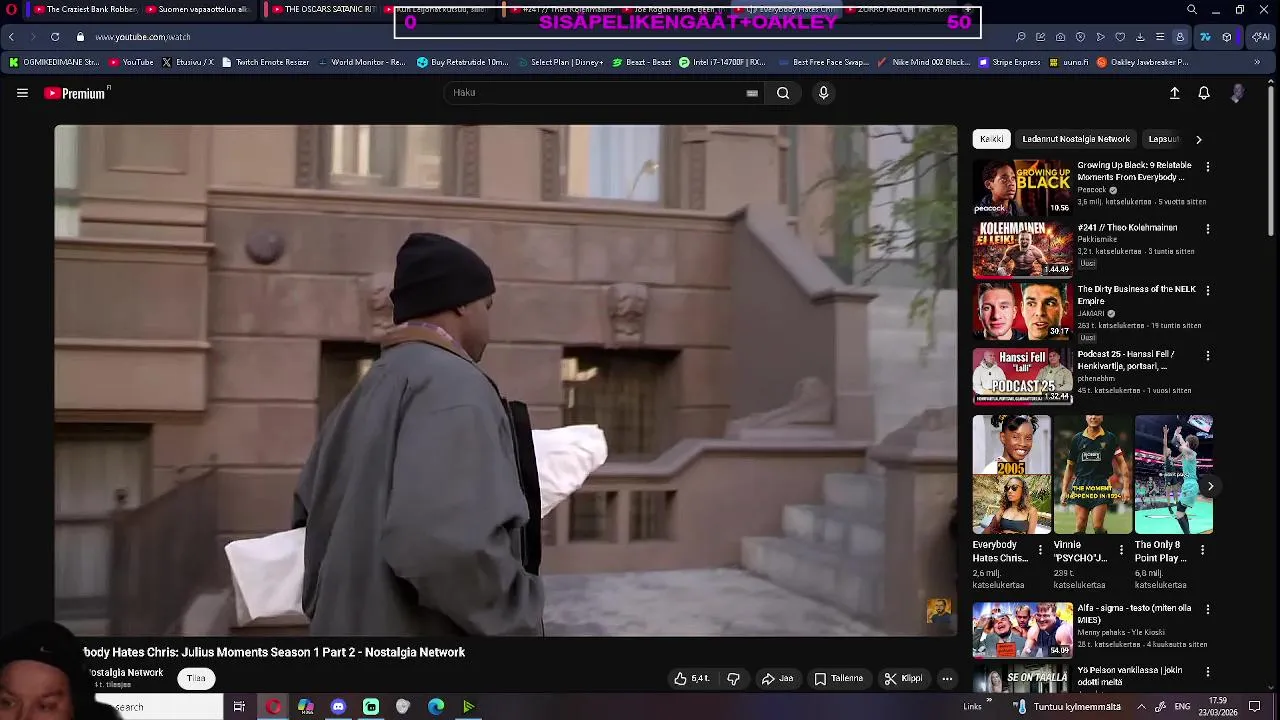
Task: Save video using Tallenna button
Action: pyautogui.click(x=838, y=679)
